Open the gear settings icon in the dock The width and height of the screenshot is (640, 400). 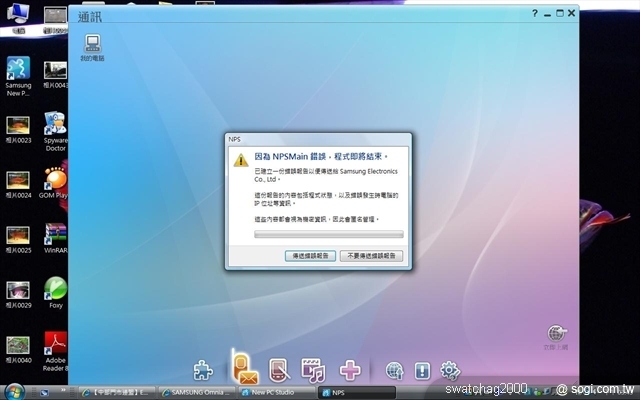(450, 371)
